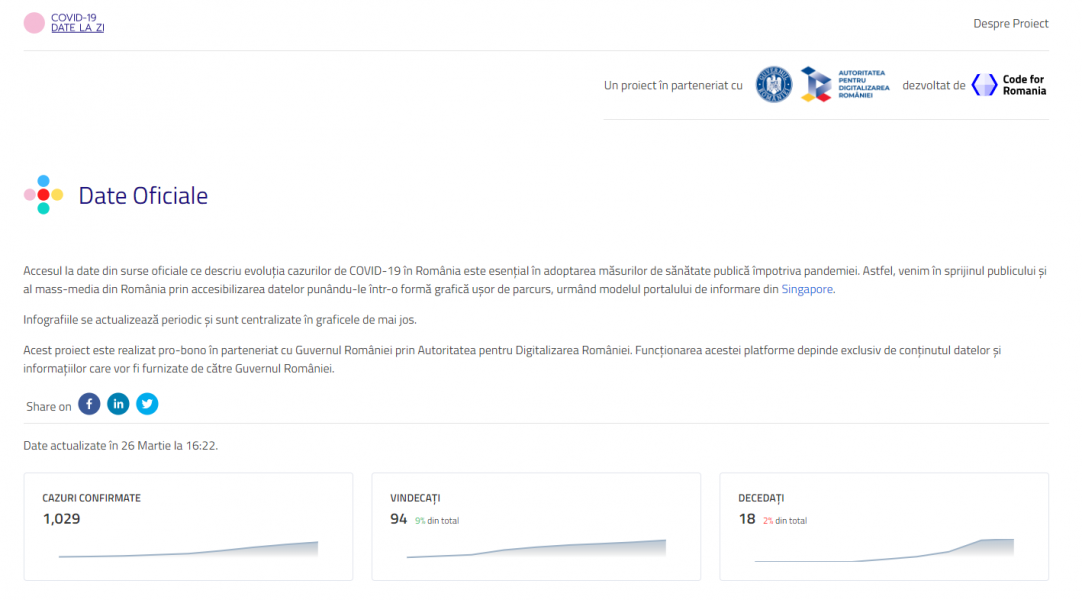The width and height of the screenshot is (1082, 600).
Task: Click the Vindecați sparkline chart
Action: pyautogui.click(x=536, y=548)
